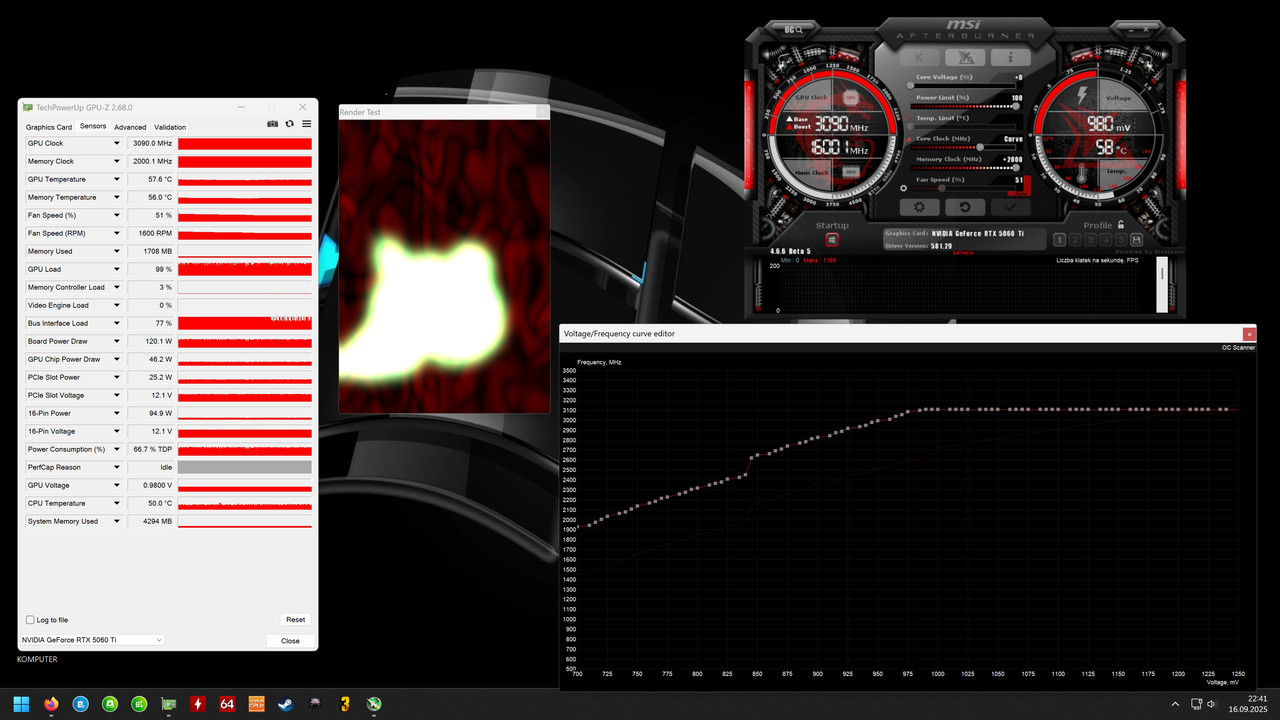Expand Board Power Draw sensor dropdown
Screen dimensions: 1280x720
pos(116,341)
